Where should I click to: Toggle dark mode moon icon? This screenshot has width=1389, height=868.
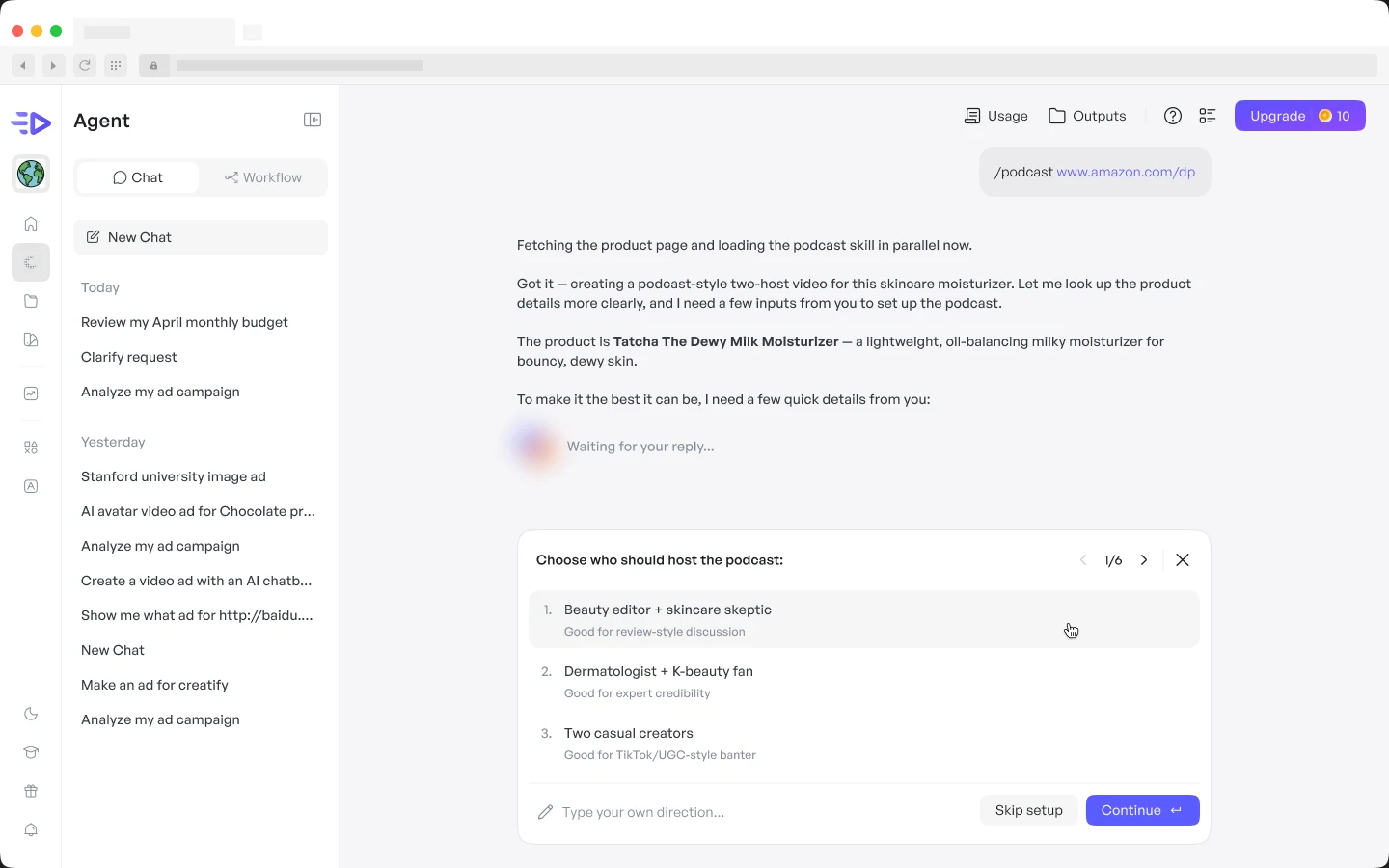coord(31,714)
